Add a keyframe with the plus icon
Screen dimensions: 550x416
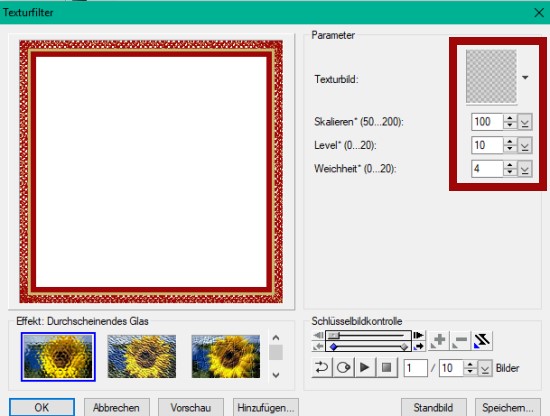click(x=438, y=341)
